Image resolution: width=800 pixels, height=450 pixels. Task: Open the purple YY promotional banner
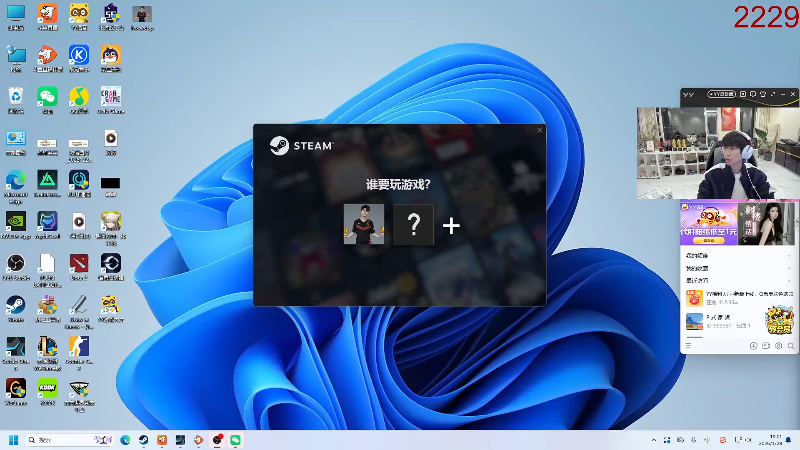709,223
